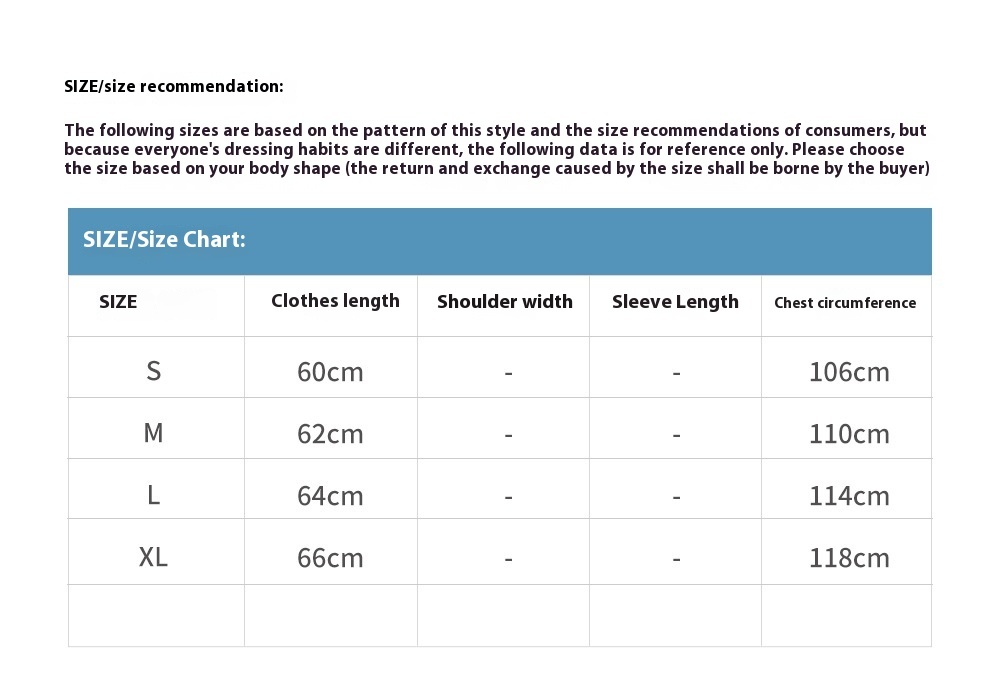The height and width of the screenshot is (674, 1000).
Task: Click the SIZE/size recommendation heading
Action: click(x=173, y=87)
